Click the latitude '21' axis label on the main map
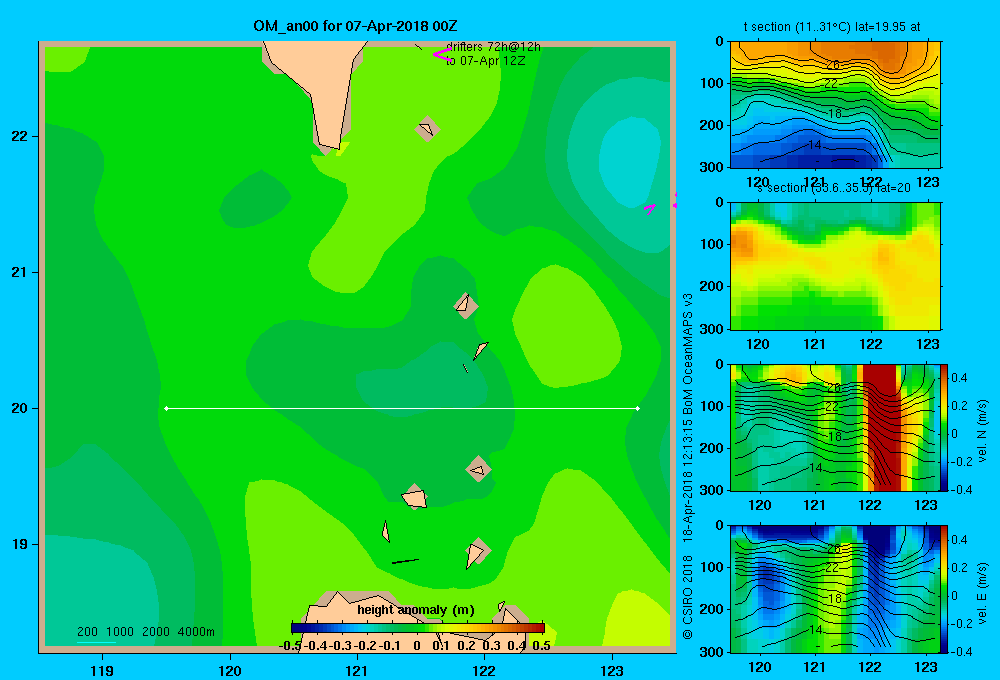The image size is (1000, 680). [x=20, y=272]
